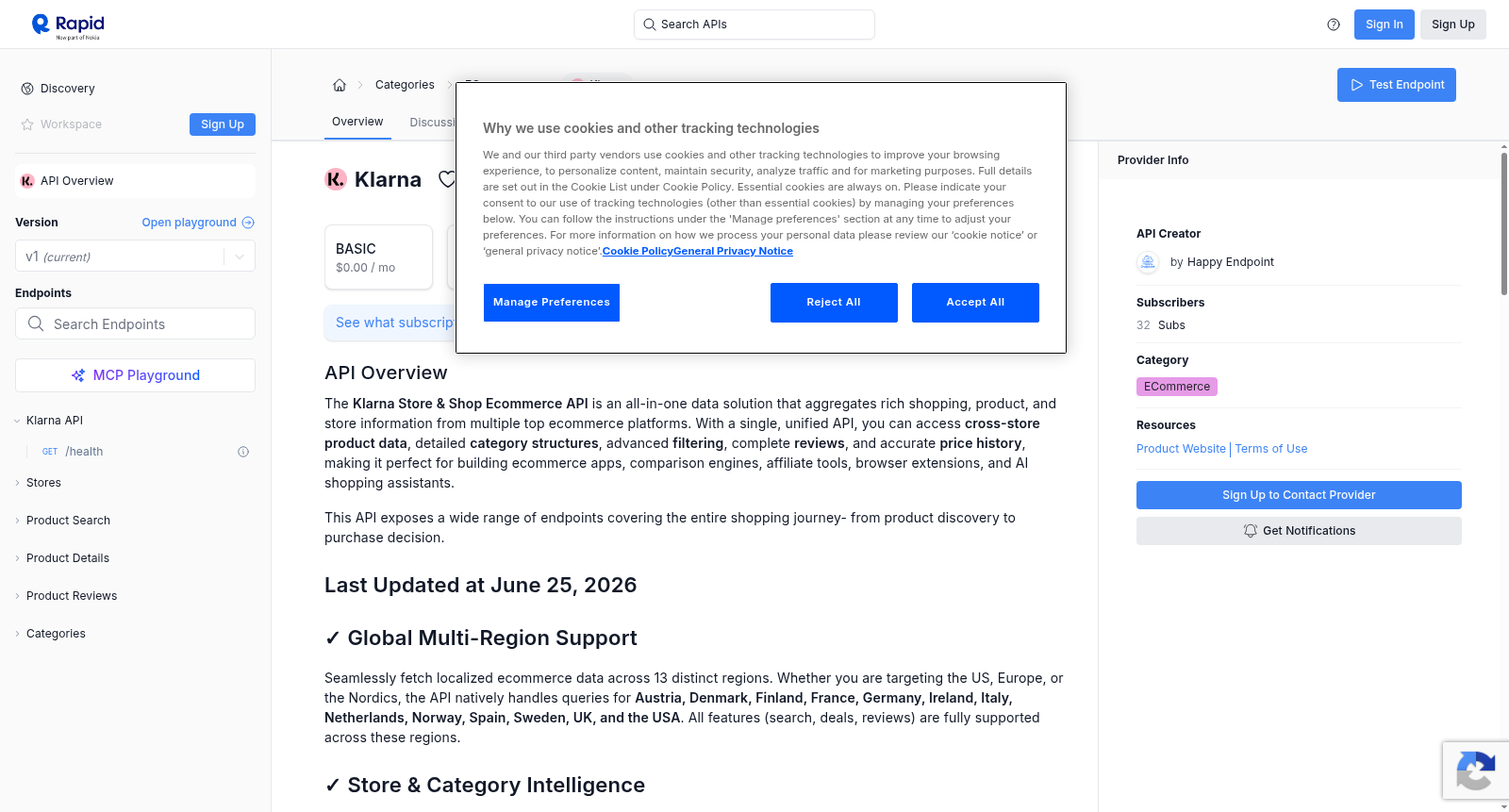The width and height of the screenshot is (1509, 812).
Task: Click Sign Up in the header
Action: [1452, 25]
